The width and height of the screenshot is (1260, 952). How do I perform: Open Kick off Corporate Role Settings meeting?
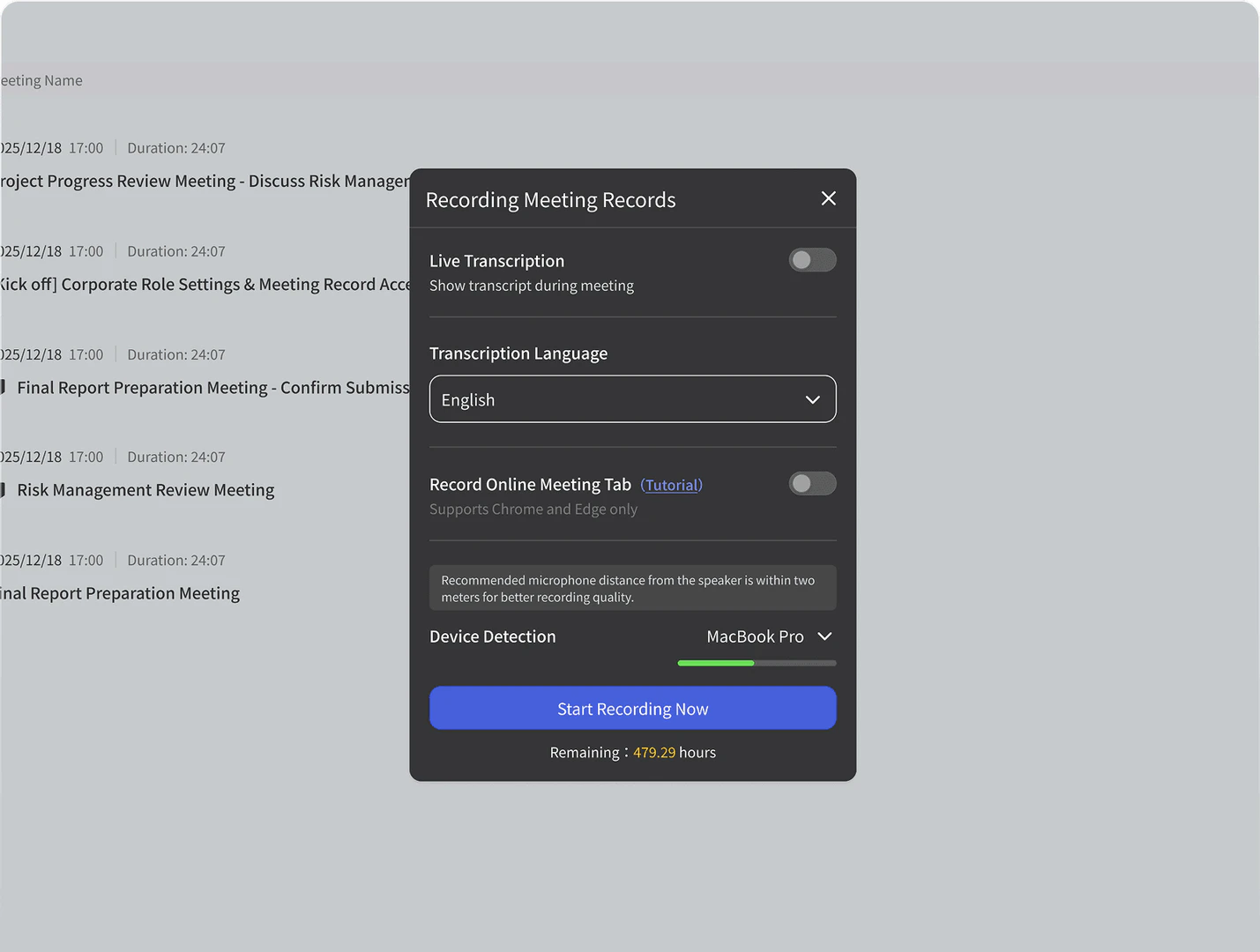coord(205,284)
